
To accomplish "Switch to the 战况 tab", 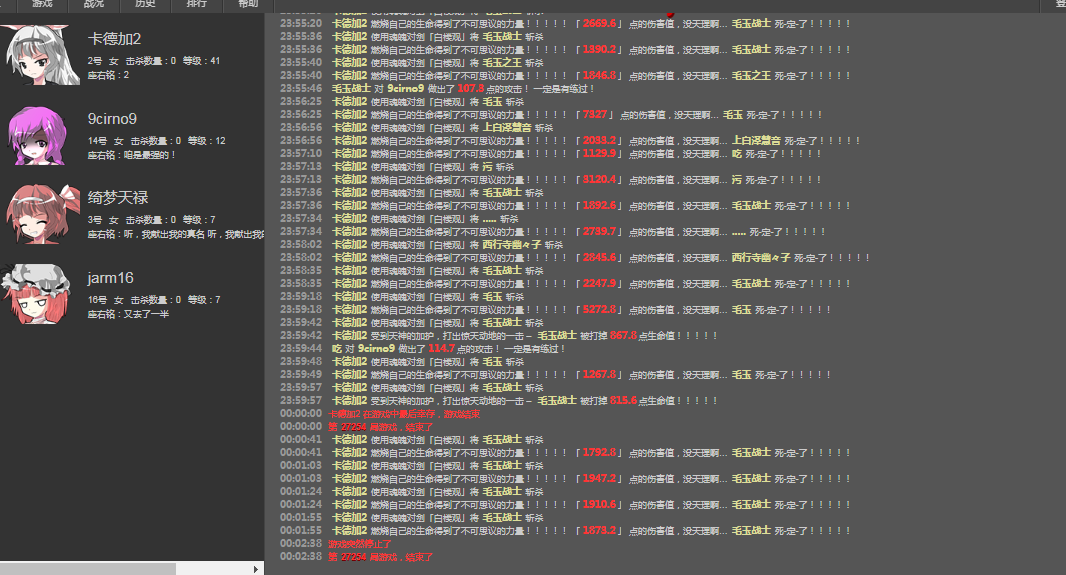I will pyautogui.click(x=93, y=4).
